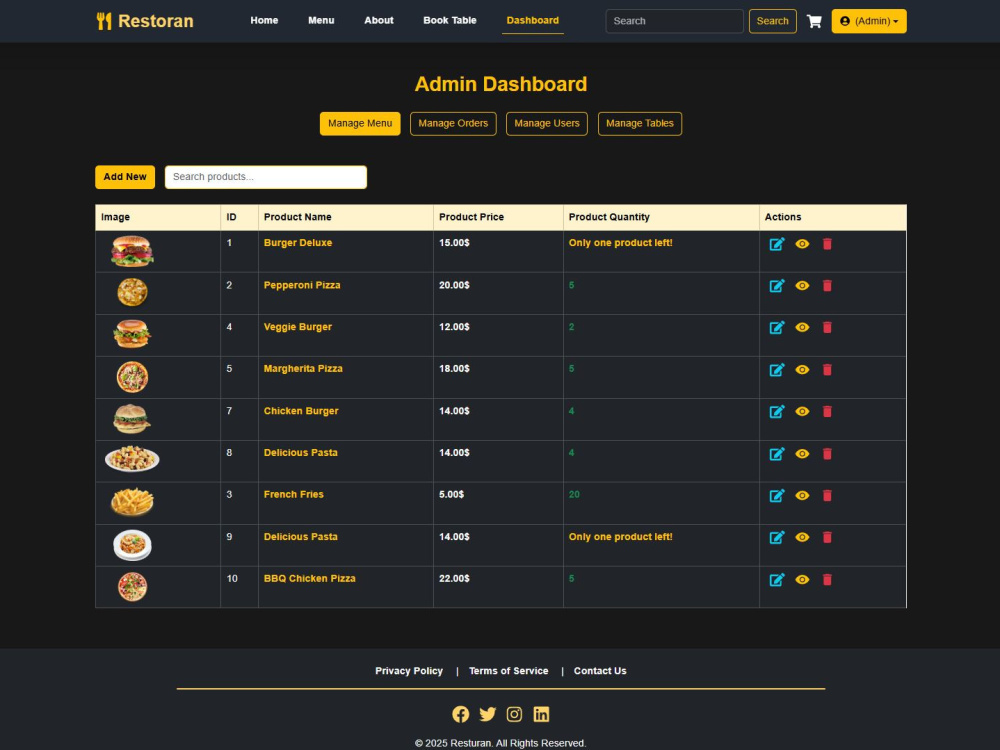Edit Delicious Pasta with ID 9

click(x=777, y=537)
